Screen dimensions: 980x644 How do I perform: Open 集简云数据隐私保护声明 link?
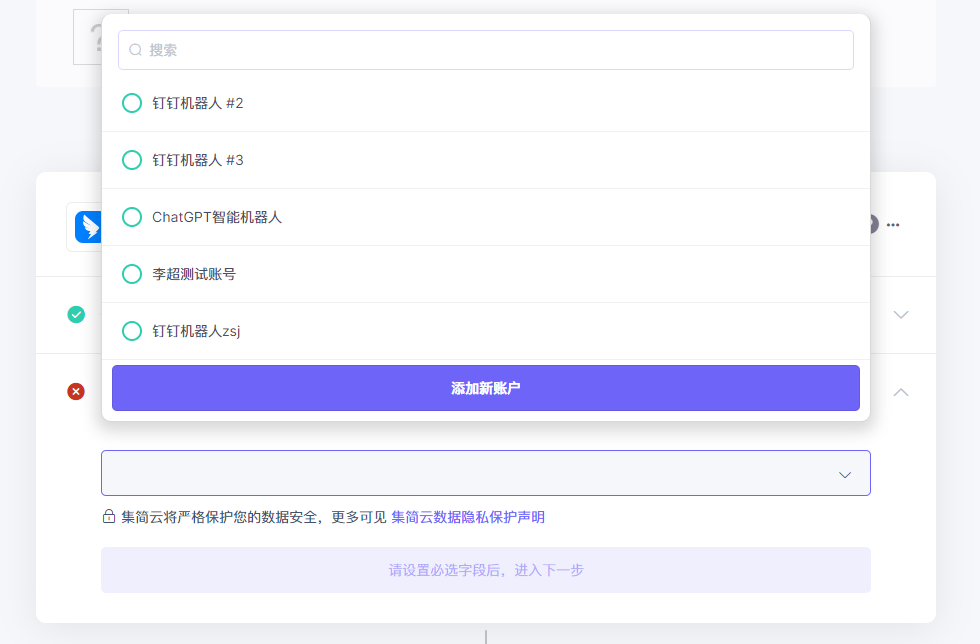click(468, 517)
